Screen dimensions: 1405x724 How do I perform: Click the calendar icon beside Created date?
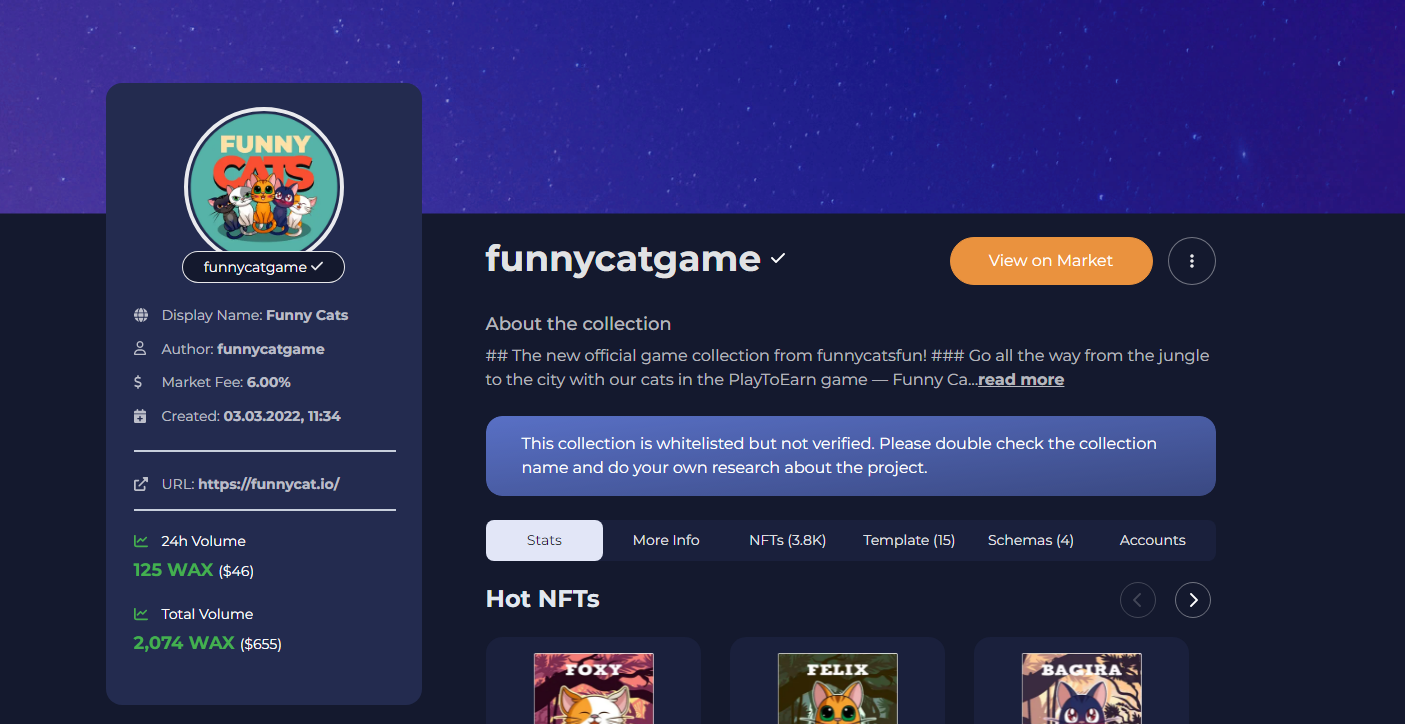pyautogui.click(x=140, y=416)
